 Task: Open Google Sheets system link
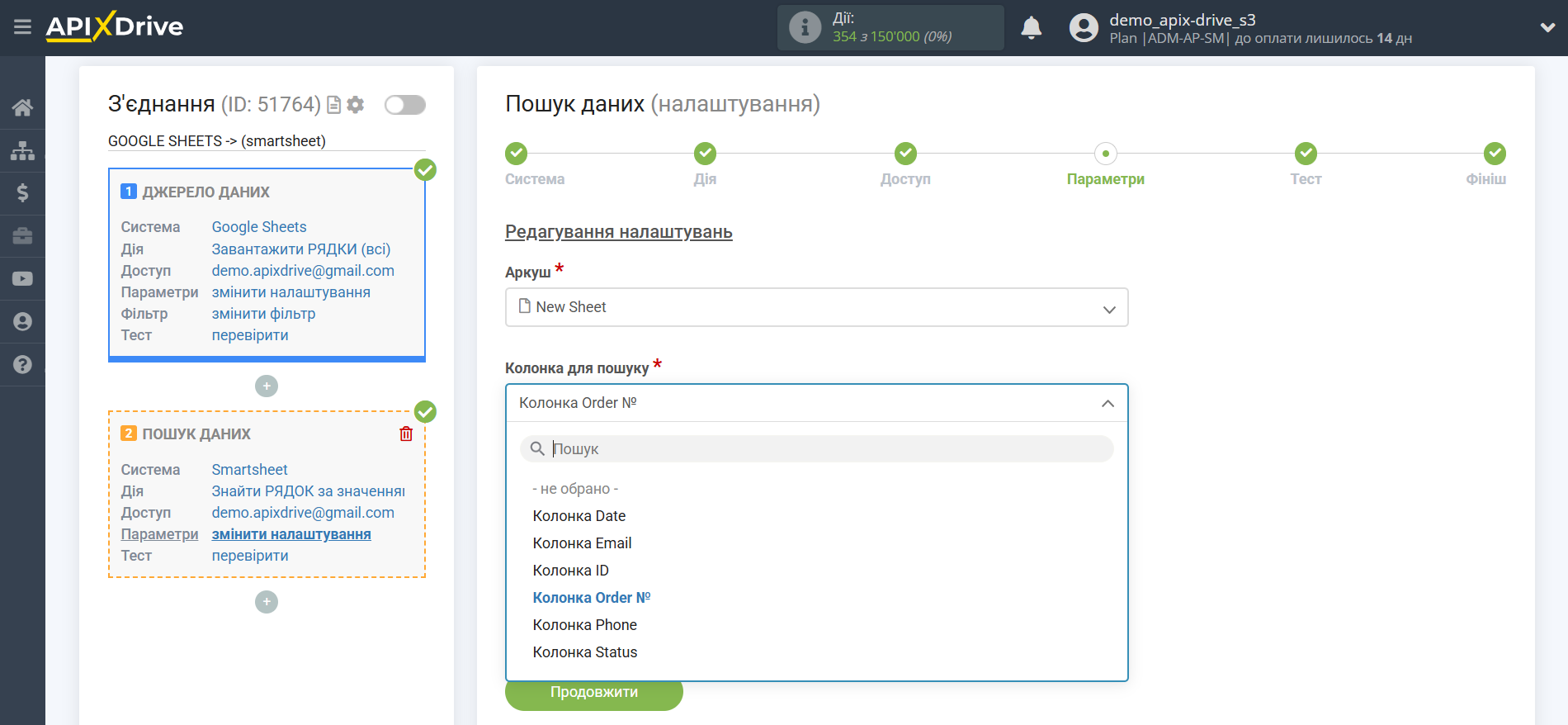tap(259, 227)
